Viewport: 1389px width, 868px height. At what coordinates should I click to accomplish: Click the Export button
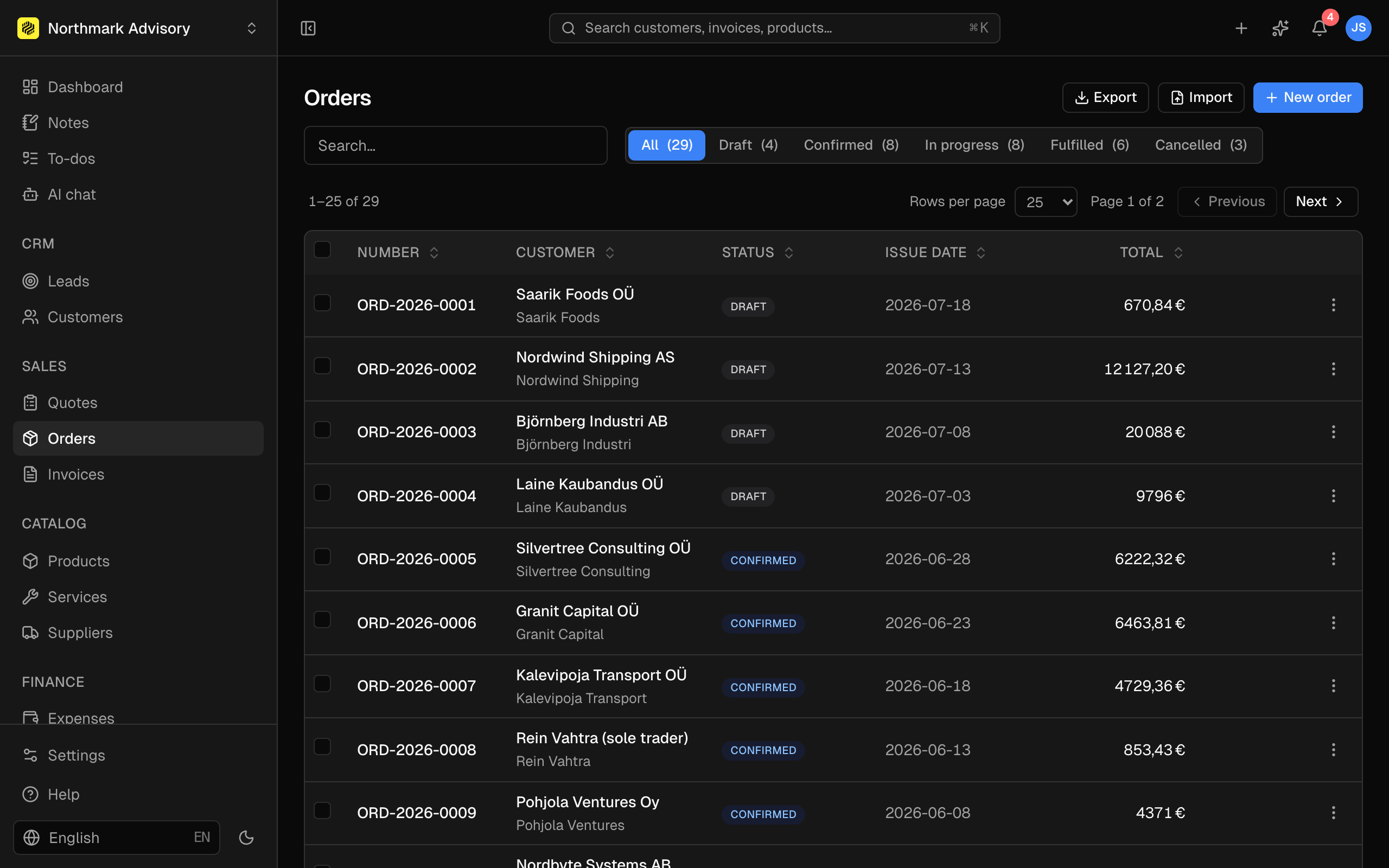click(x=1105, y=98)
